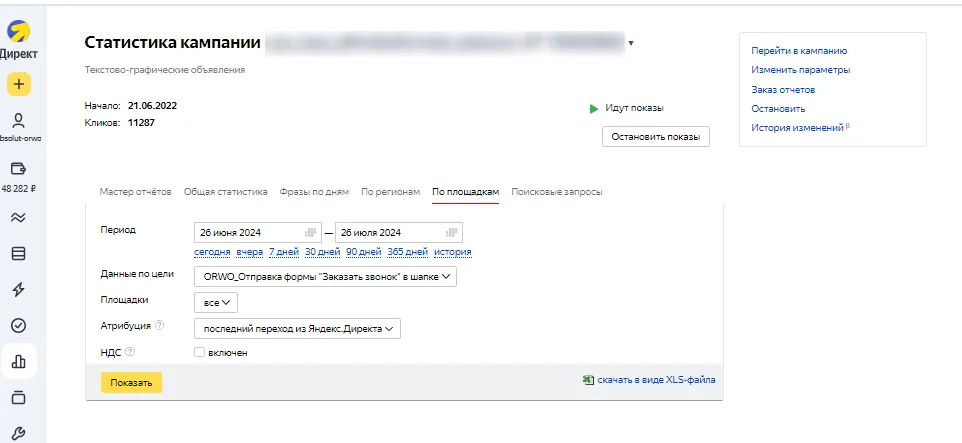Set period to 90 дней
The height and width of the screenshot is (443, 962).
click(364, 252)
